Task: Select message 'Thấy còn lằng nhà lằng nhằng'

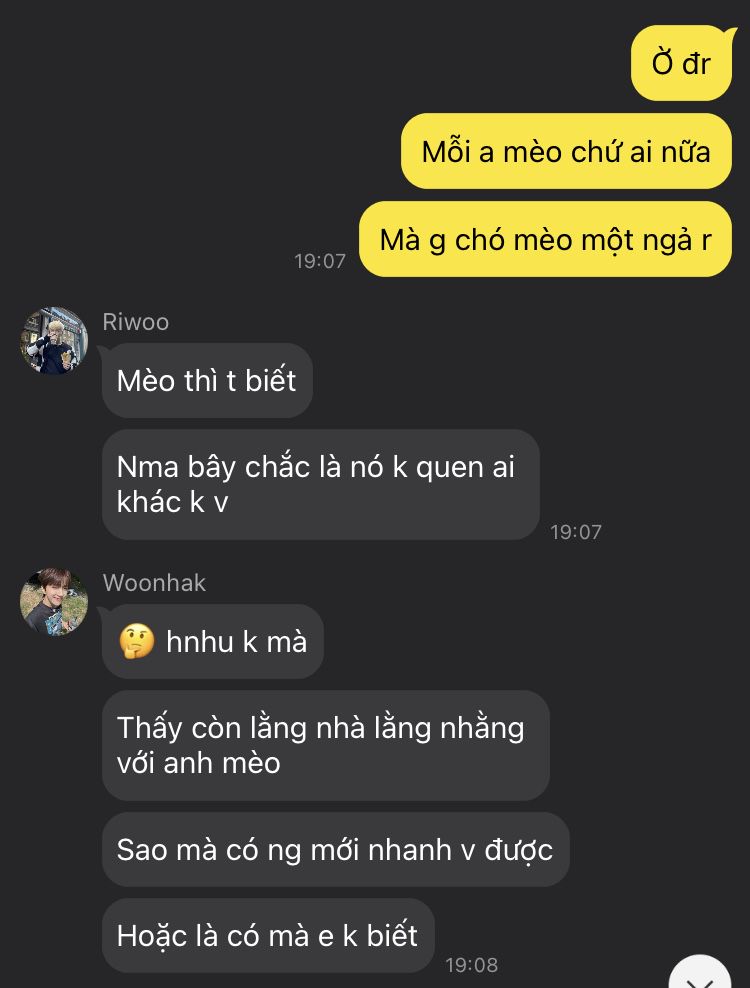Action: click(x=326, y=745)
